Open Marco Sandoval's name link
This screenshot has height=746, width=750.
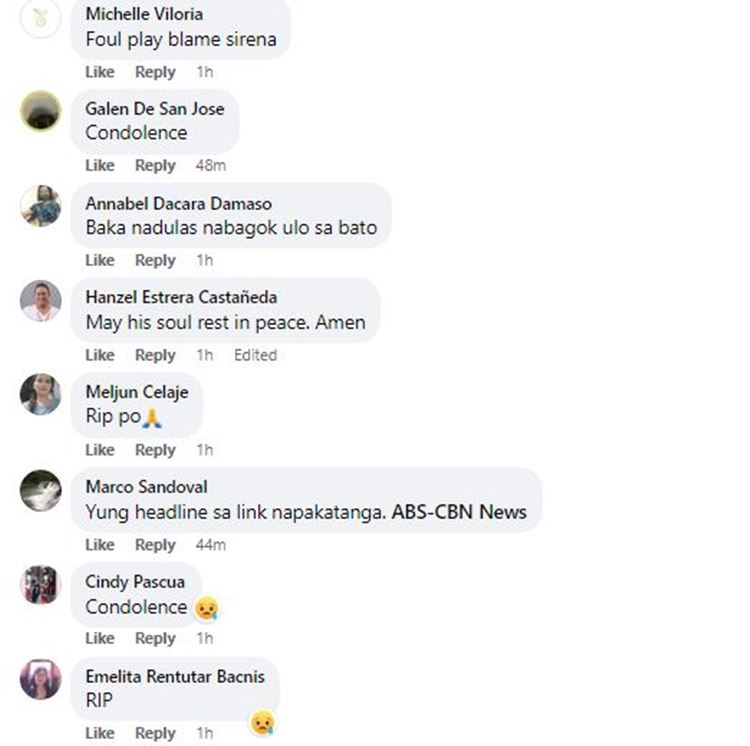coord(146,487)
